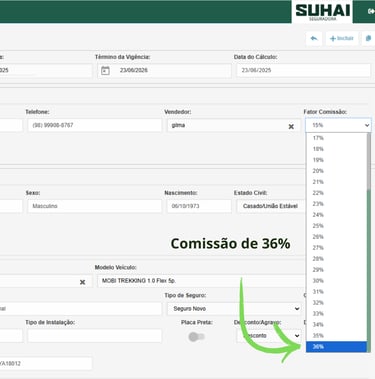Click the Modelo Veículo field
The height and width of the screenshot is (379, 375).
click(201, 281)
